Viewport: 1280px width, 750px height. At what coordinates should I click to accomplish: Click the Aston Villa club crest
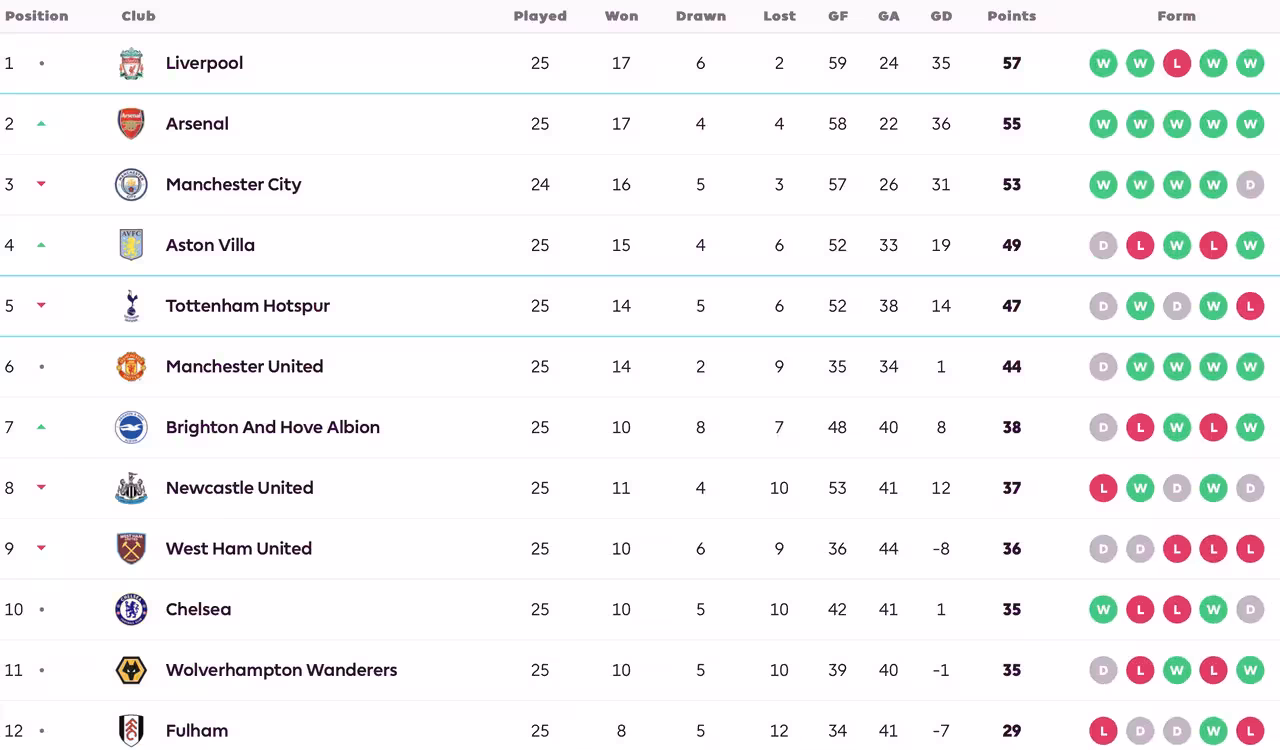coord(131,245)
